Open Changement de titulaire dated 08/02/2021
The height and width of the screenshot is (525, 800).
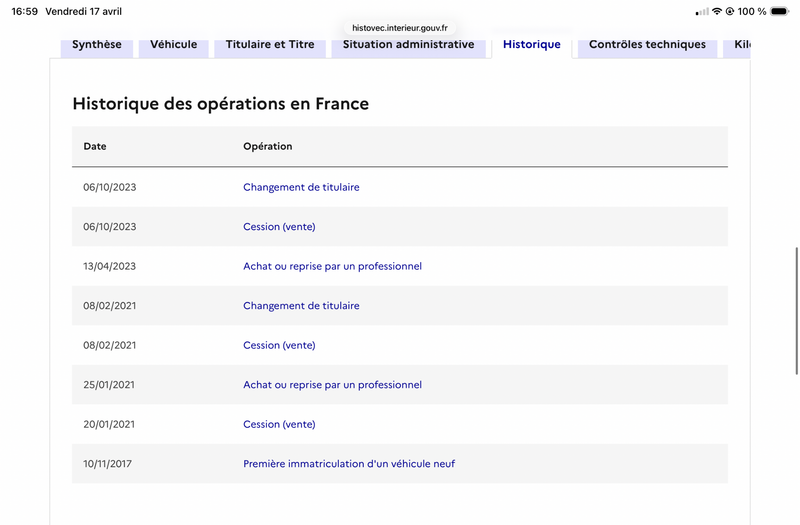point(301,306)
